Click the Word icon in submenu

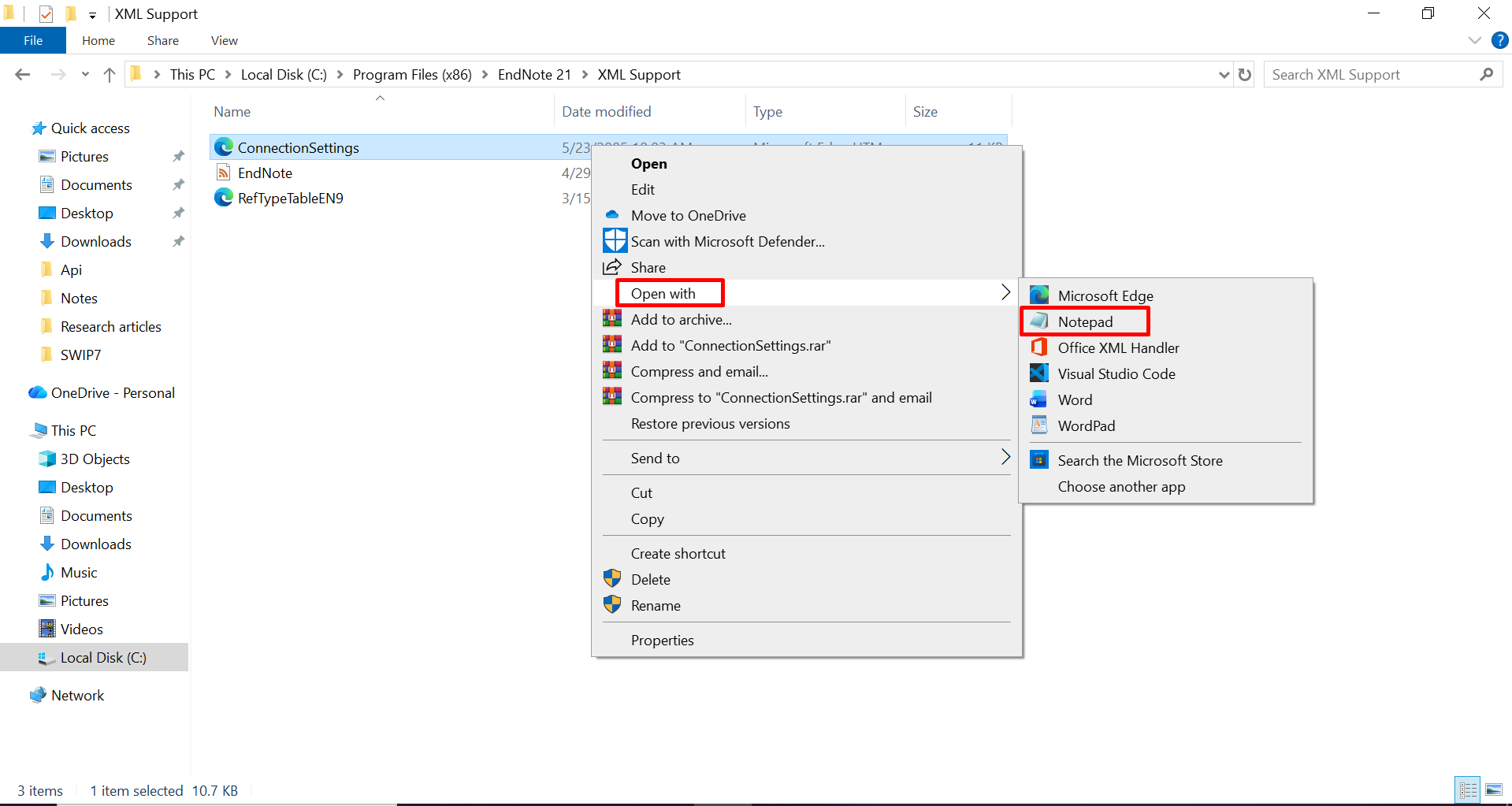click(1039, 399)
